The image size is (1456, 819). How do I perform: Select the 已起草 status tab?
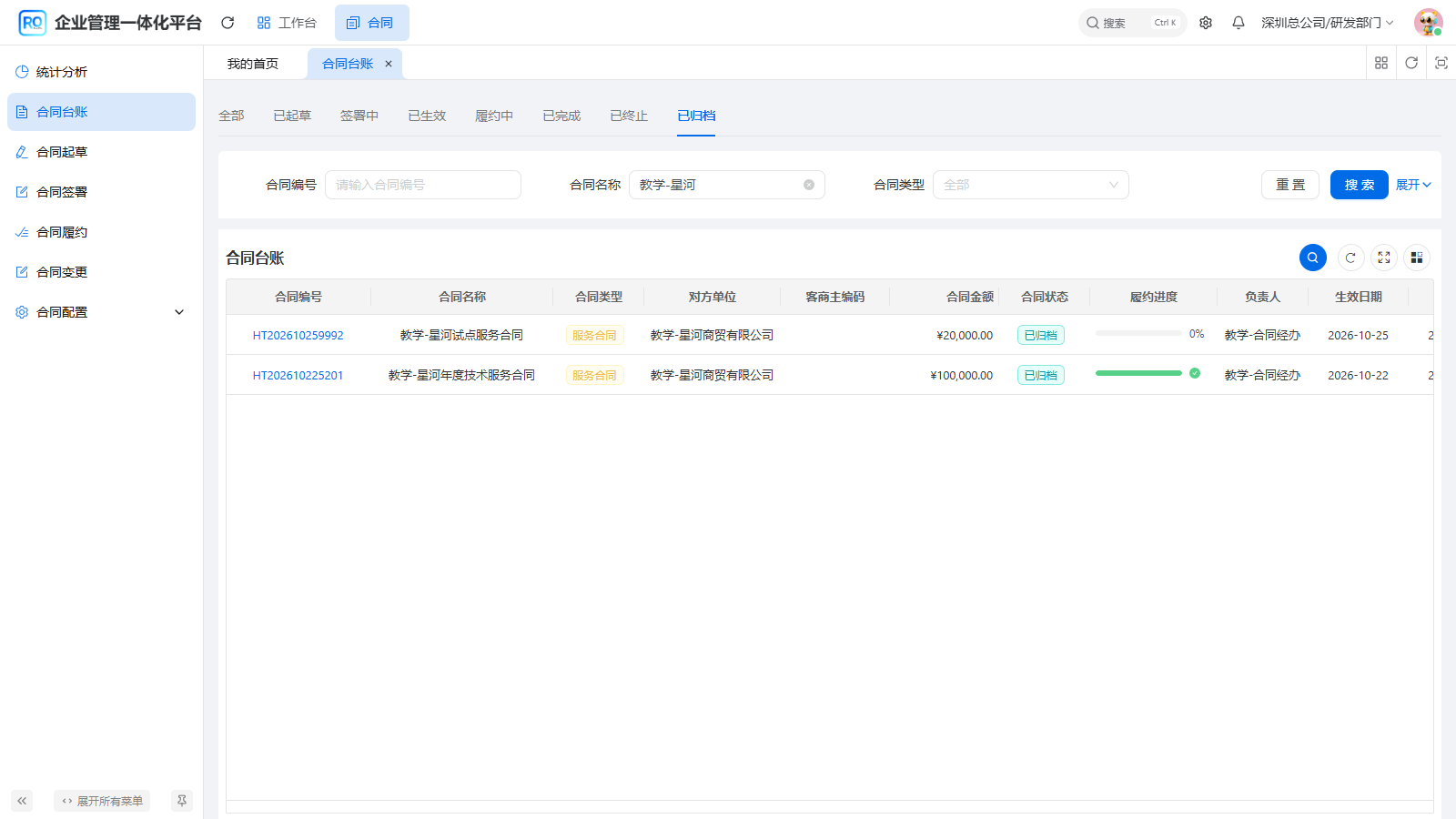click(292, 116)
